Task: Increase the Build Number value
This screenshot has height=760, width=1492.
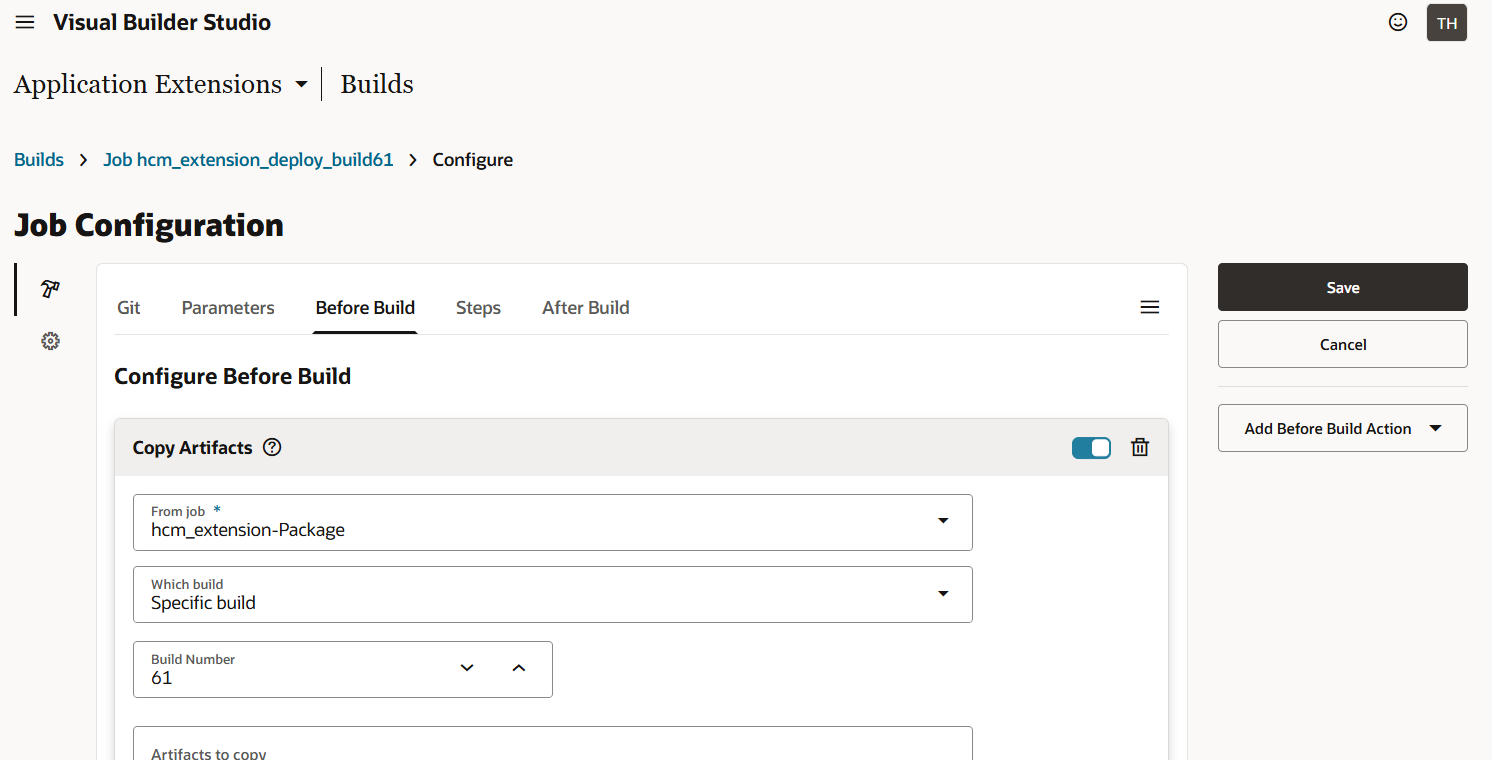Action: pyautogui.click(x=519, y=668)
